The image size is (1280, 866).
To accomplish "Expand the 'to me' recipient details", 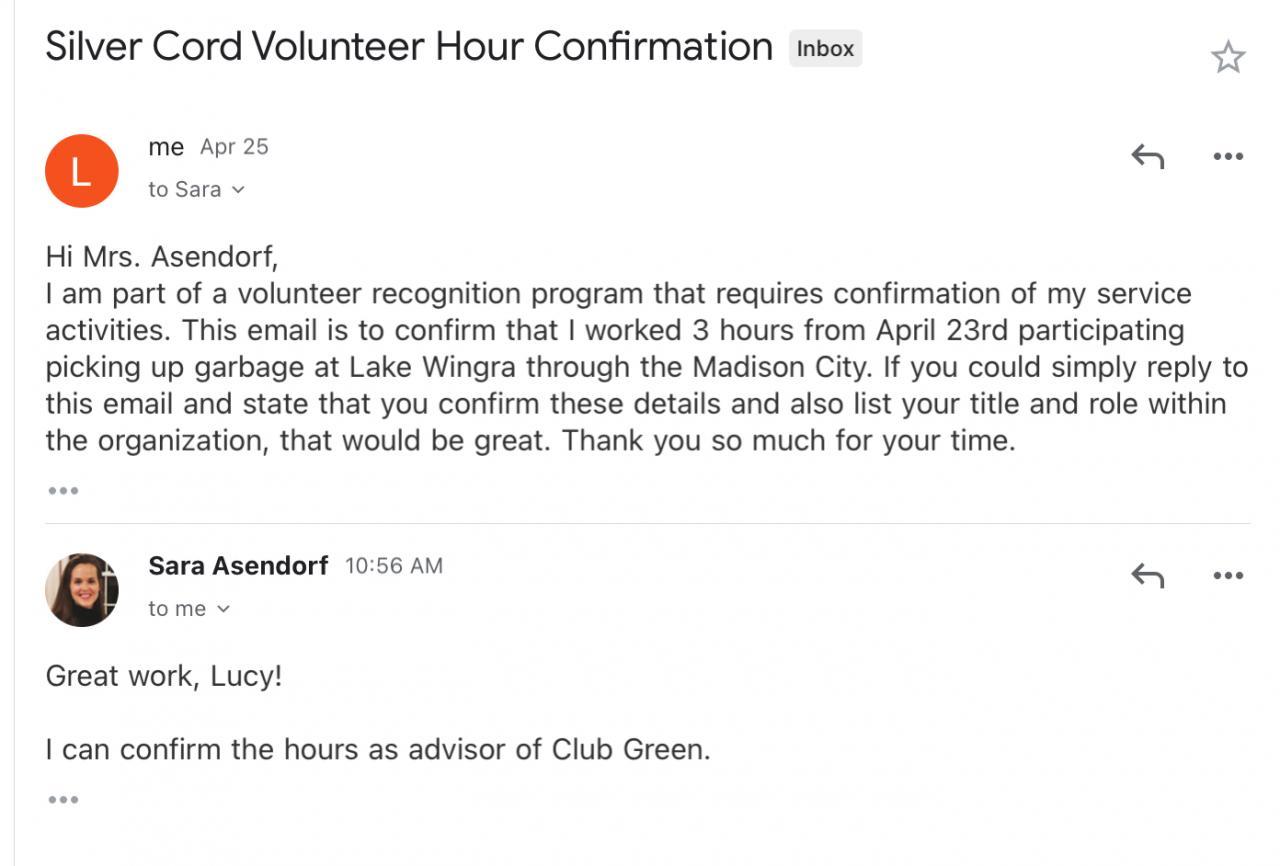I will [223, 609].
